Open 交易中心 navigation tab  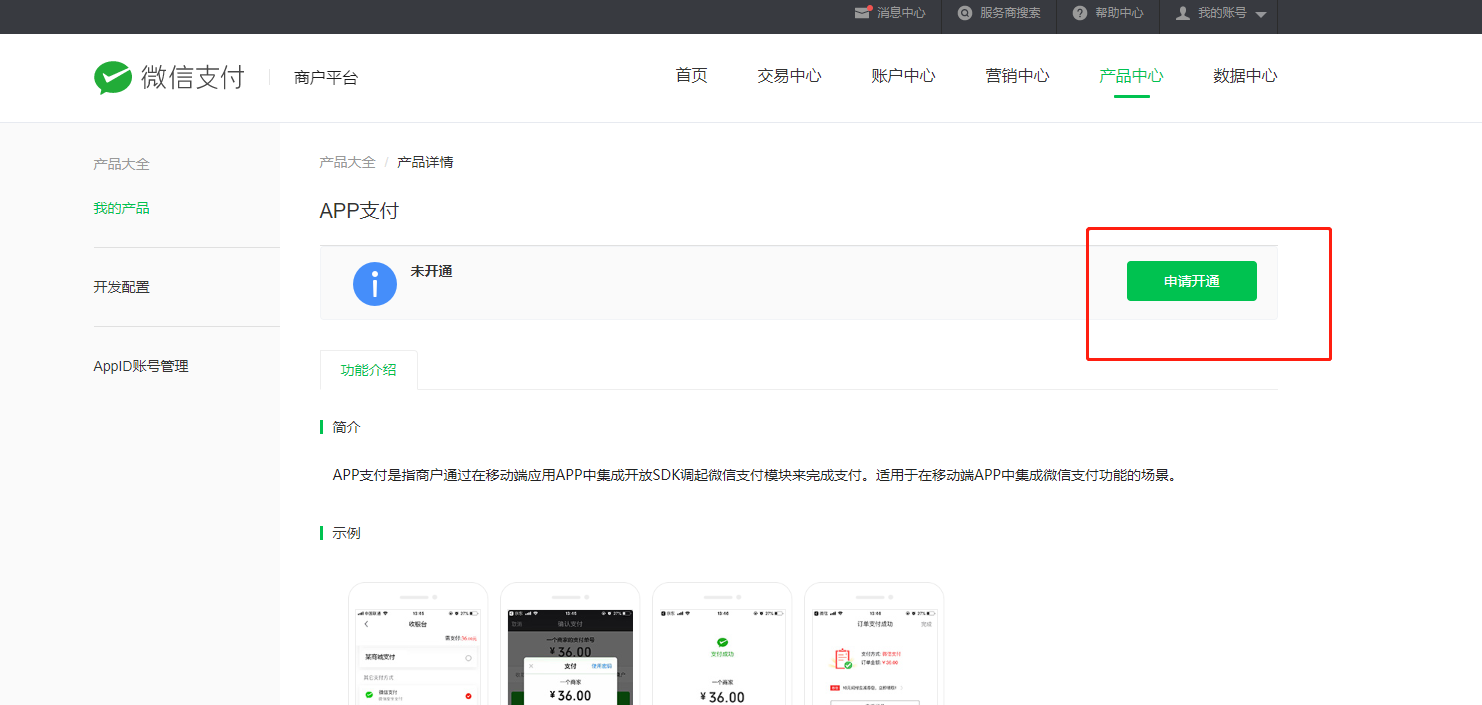click(x=789, y=76)
